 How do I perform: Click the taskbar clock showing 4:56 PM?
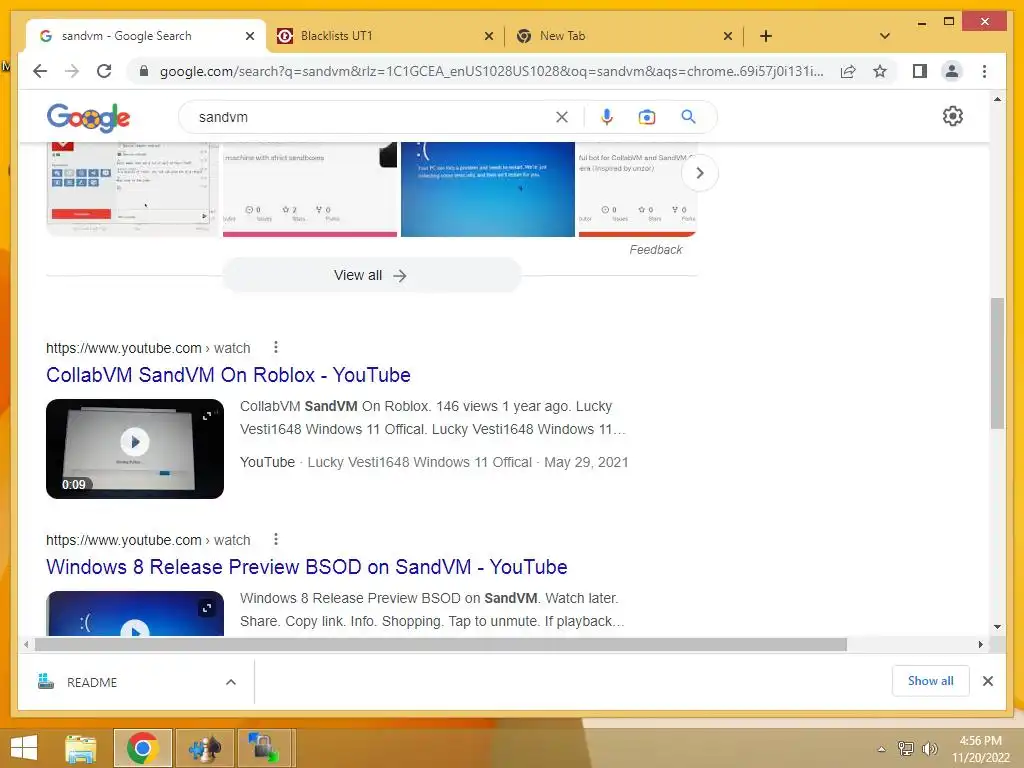(x=980, y=741)
